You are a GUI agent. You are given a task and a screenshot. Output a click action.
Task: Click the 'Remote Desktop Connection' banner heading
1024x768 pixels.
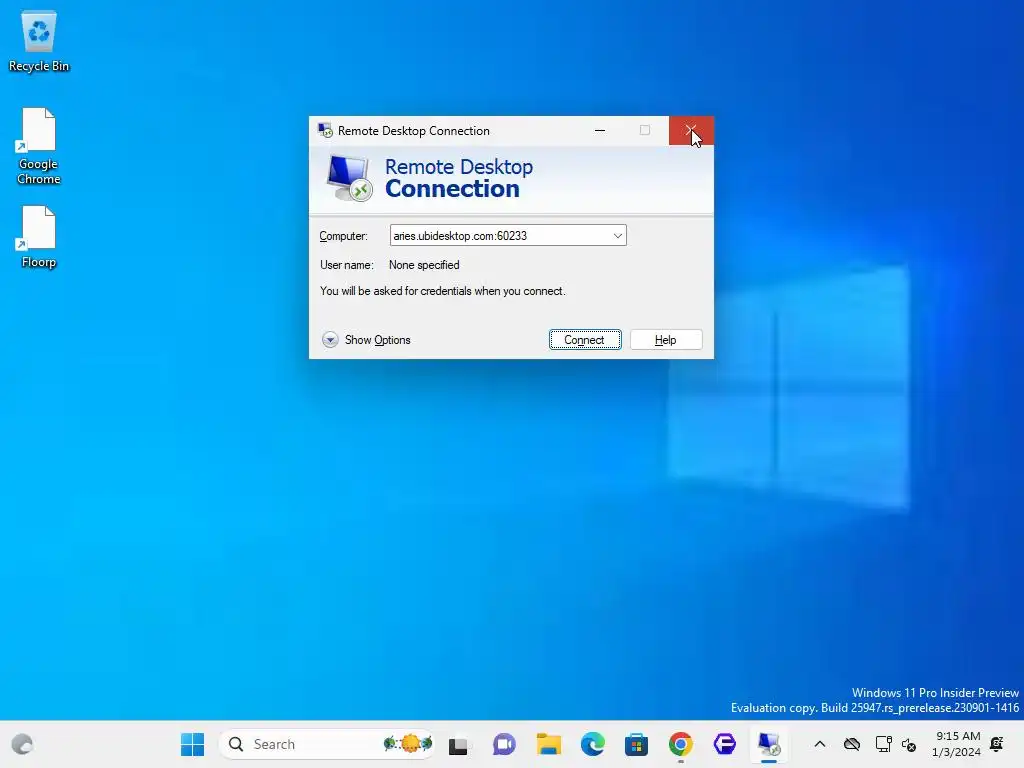[459, 178]
